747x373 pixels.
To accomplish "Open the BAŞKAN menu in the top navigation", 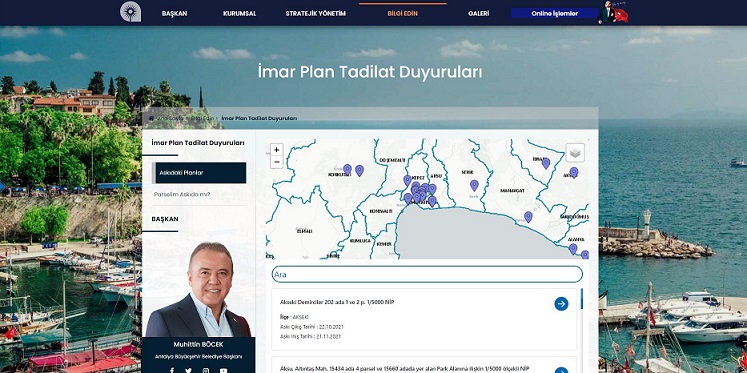I will pos(174,13).
